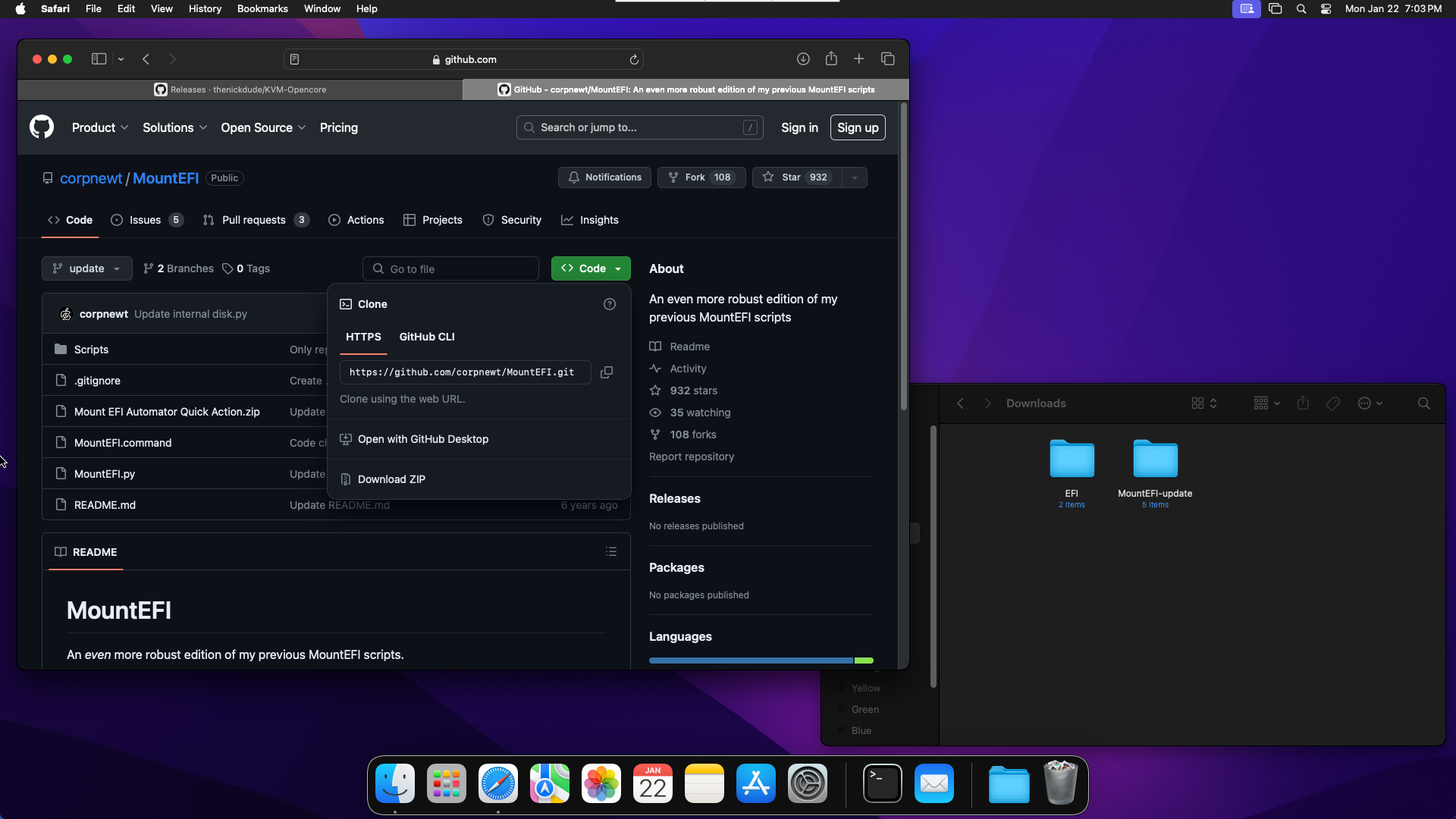The image size is (1456, 819).
Task: Toggle Public repository visibility badge
Action: point(224,177)
